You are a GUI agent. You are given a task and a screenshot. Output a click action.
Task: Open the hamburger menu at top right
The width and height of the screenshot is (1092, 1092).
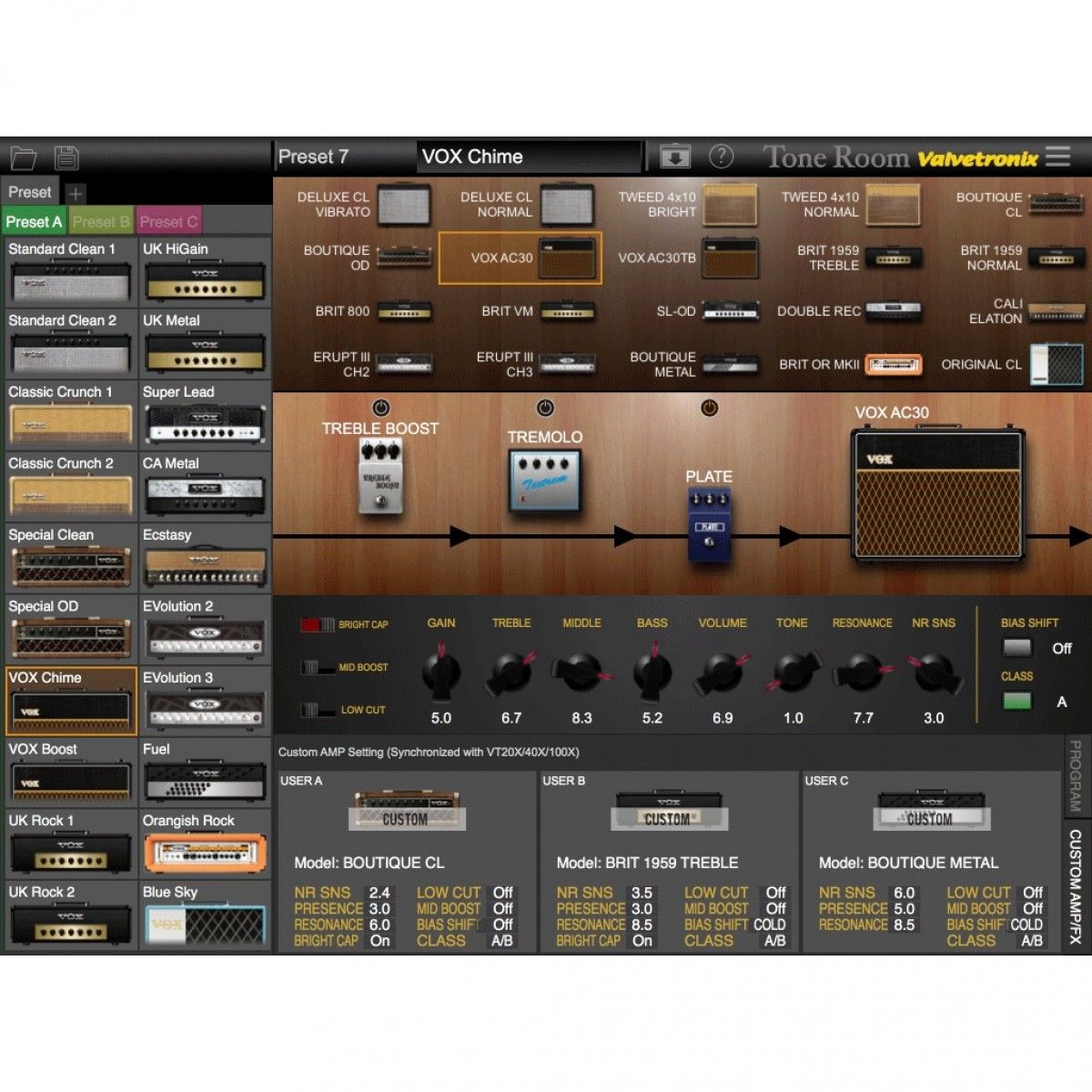[x=1057, y=156]
